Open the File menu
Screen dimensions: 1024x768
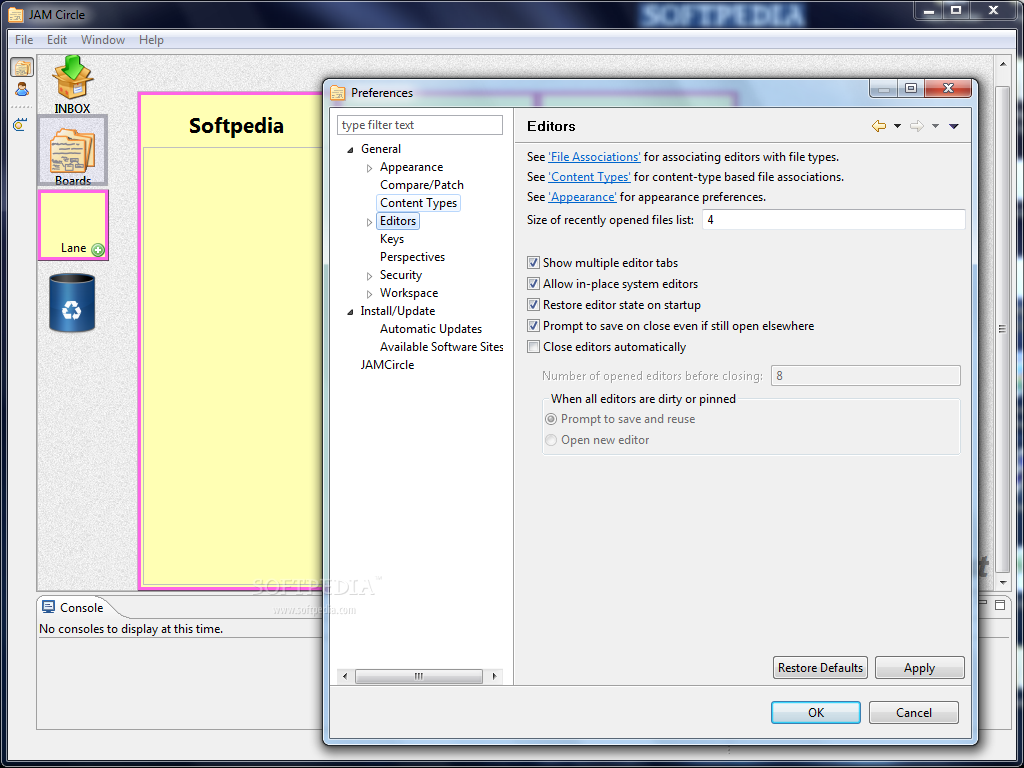(x=24, y=40)
